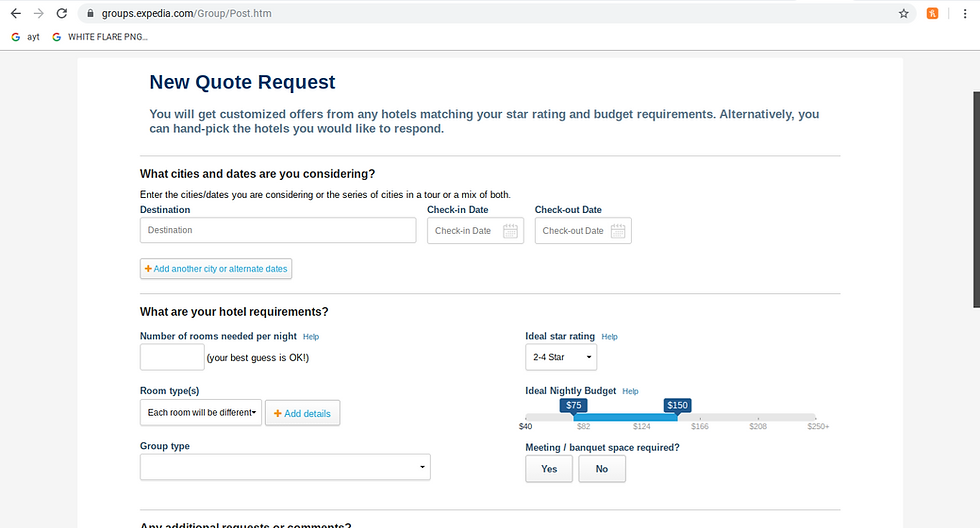Click the Add details button
This screenshot has height=528, width=980.
[x=302, y=413]
